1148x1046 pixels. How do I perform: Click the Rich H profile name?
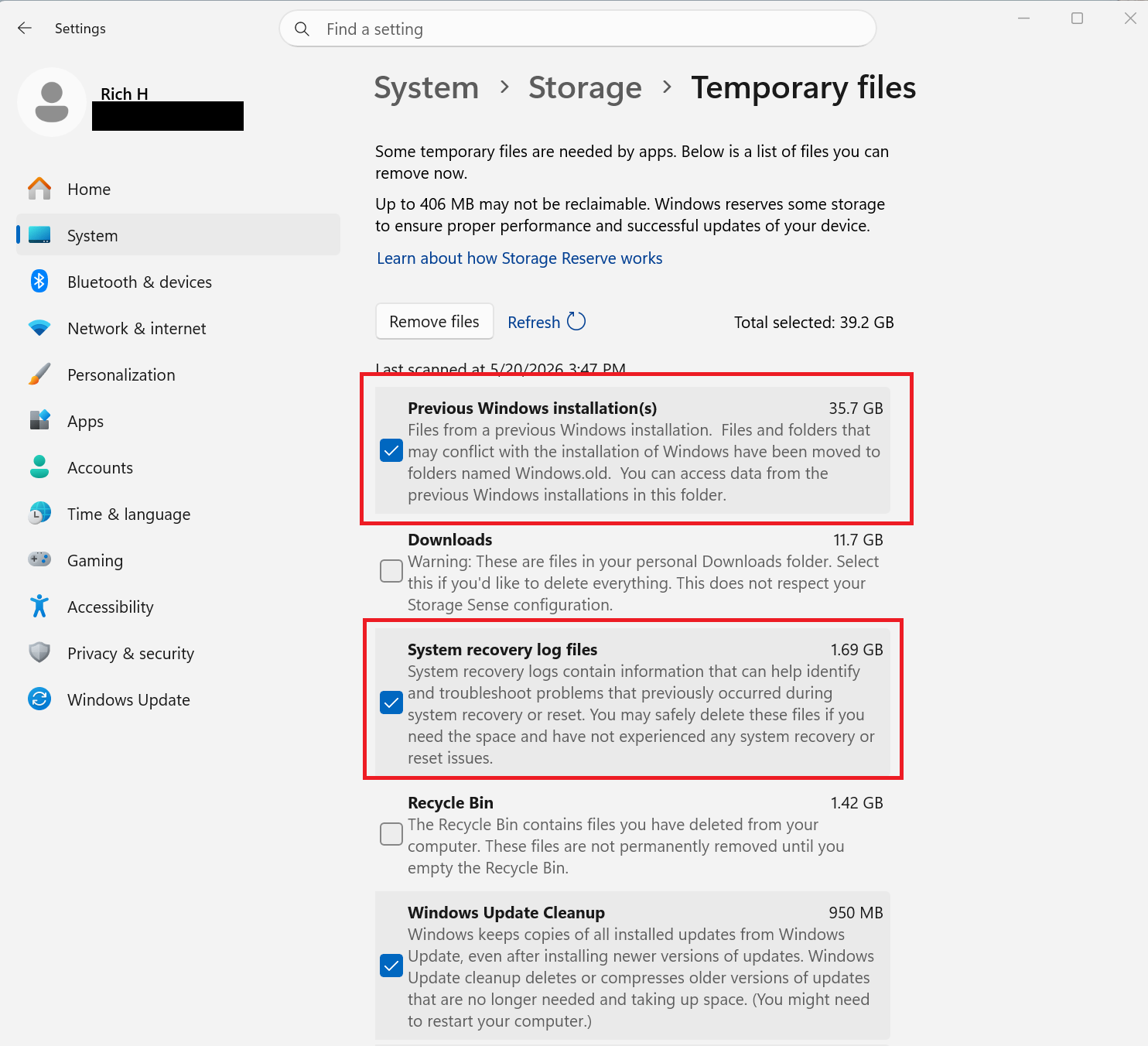click(125, 94)
